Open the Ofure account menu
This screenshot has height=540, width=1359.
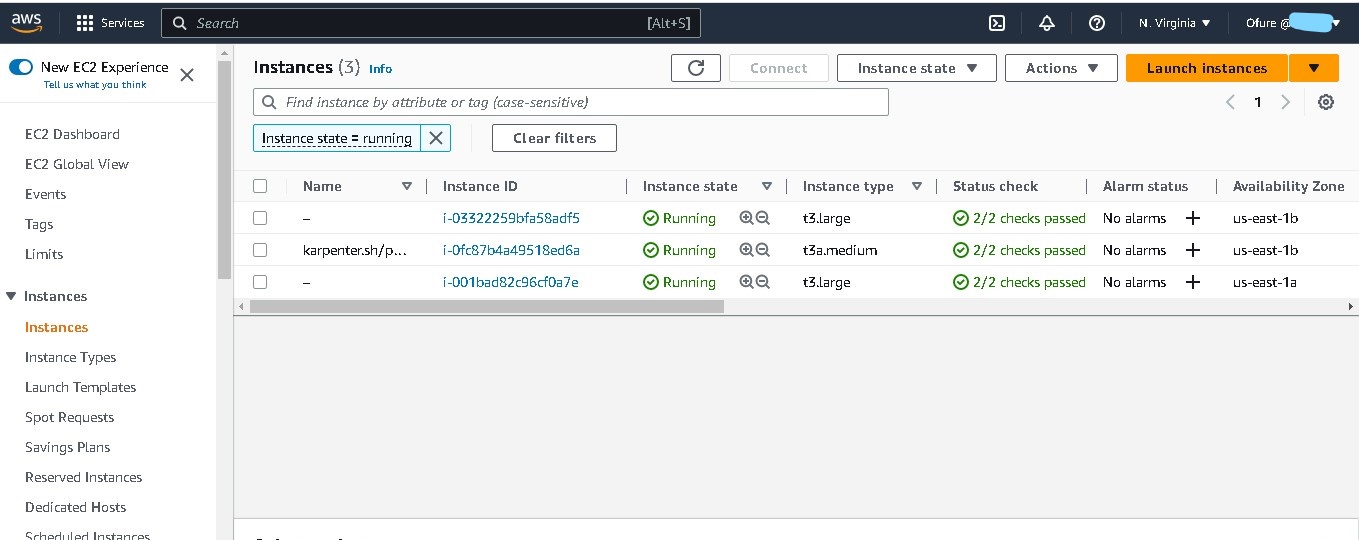click(1292, 23)
